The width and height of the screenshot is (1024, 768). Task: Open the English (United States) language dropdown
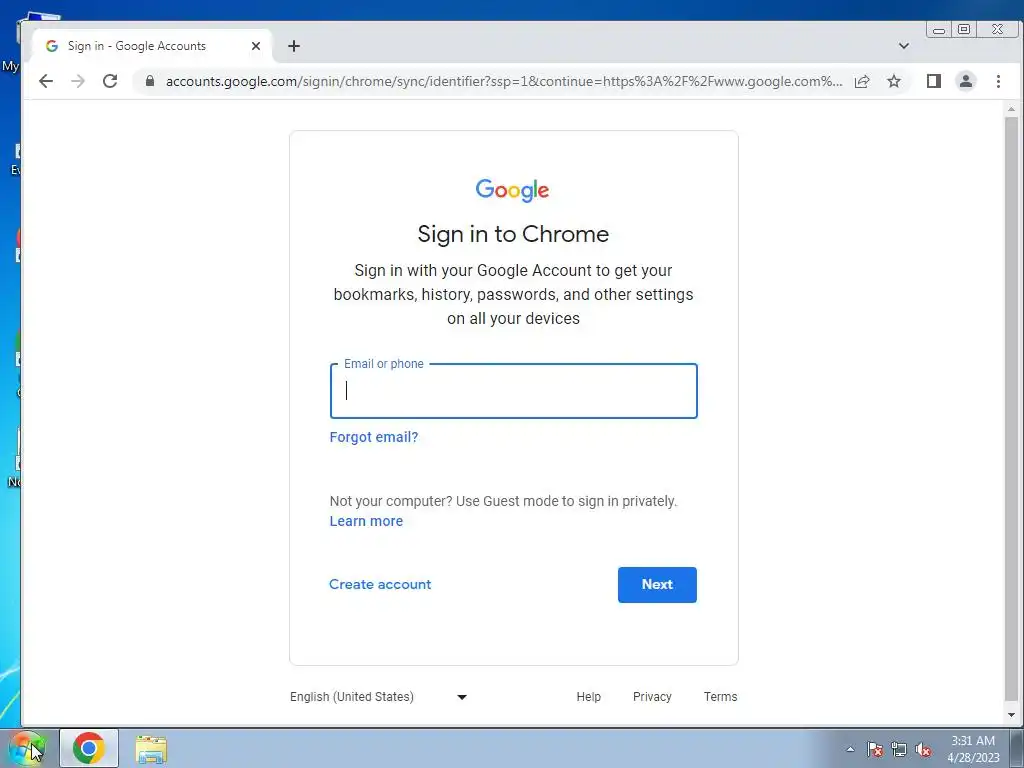(x=379, y=697)
